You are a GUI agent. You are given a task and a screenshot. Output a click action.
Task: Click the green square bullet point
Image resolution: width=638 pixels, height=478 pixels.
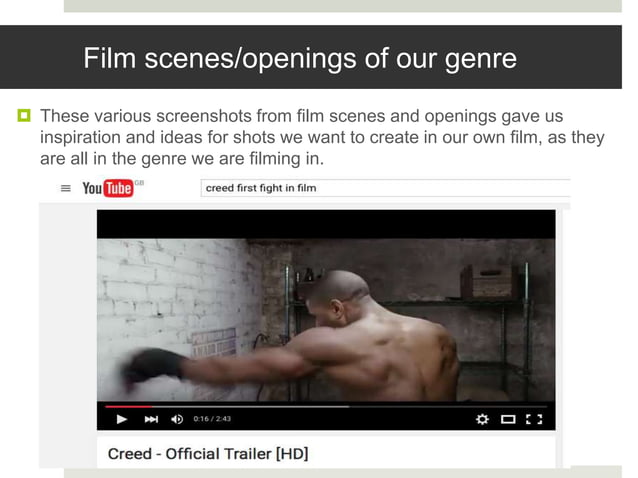(x=24, y=116)
